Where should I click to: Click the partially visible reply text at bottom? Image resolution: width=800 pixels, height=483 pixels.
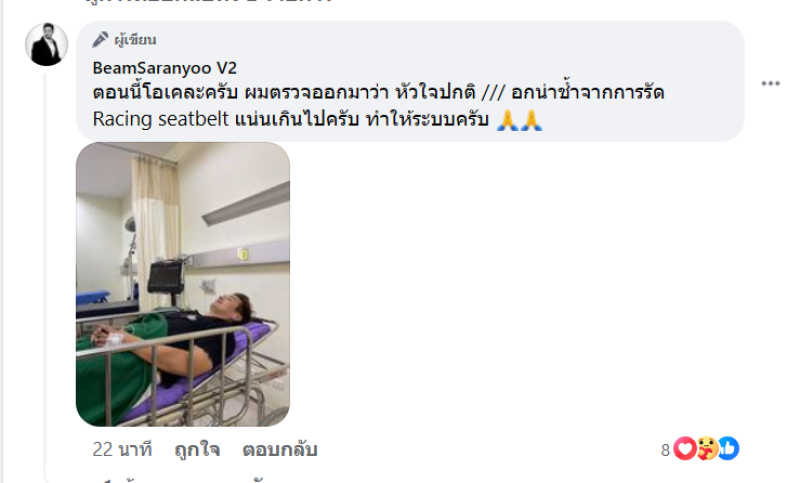[x=184, y=480]
